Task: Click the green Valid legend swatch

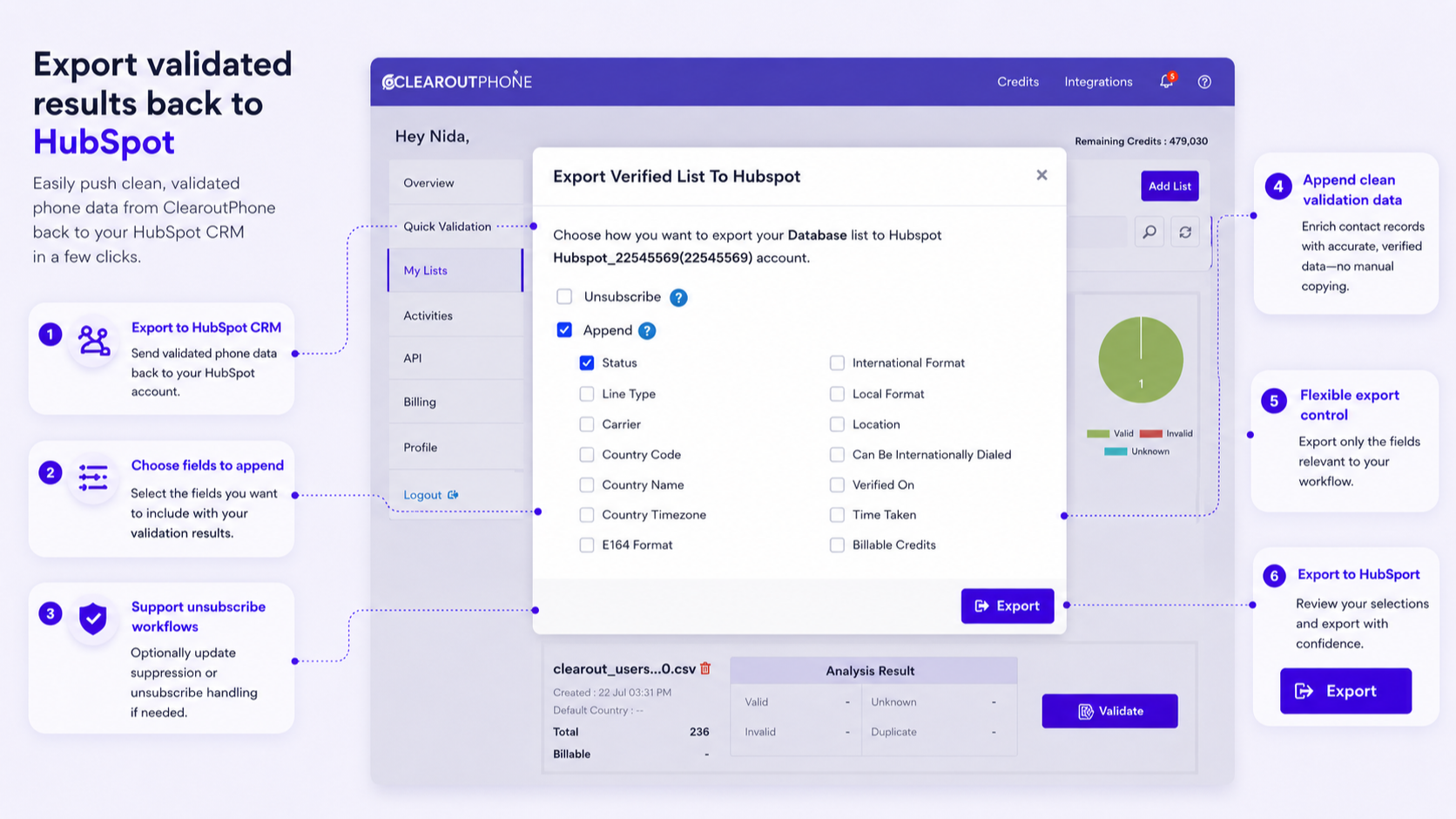Action: pyautogui.click(x=1097, y=433)
